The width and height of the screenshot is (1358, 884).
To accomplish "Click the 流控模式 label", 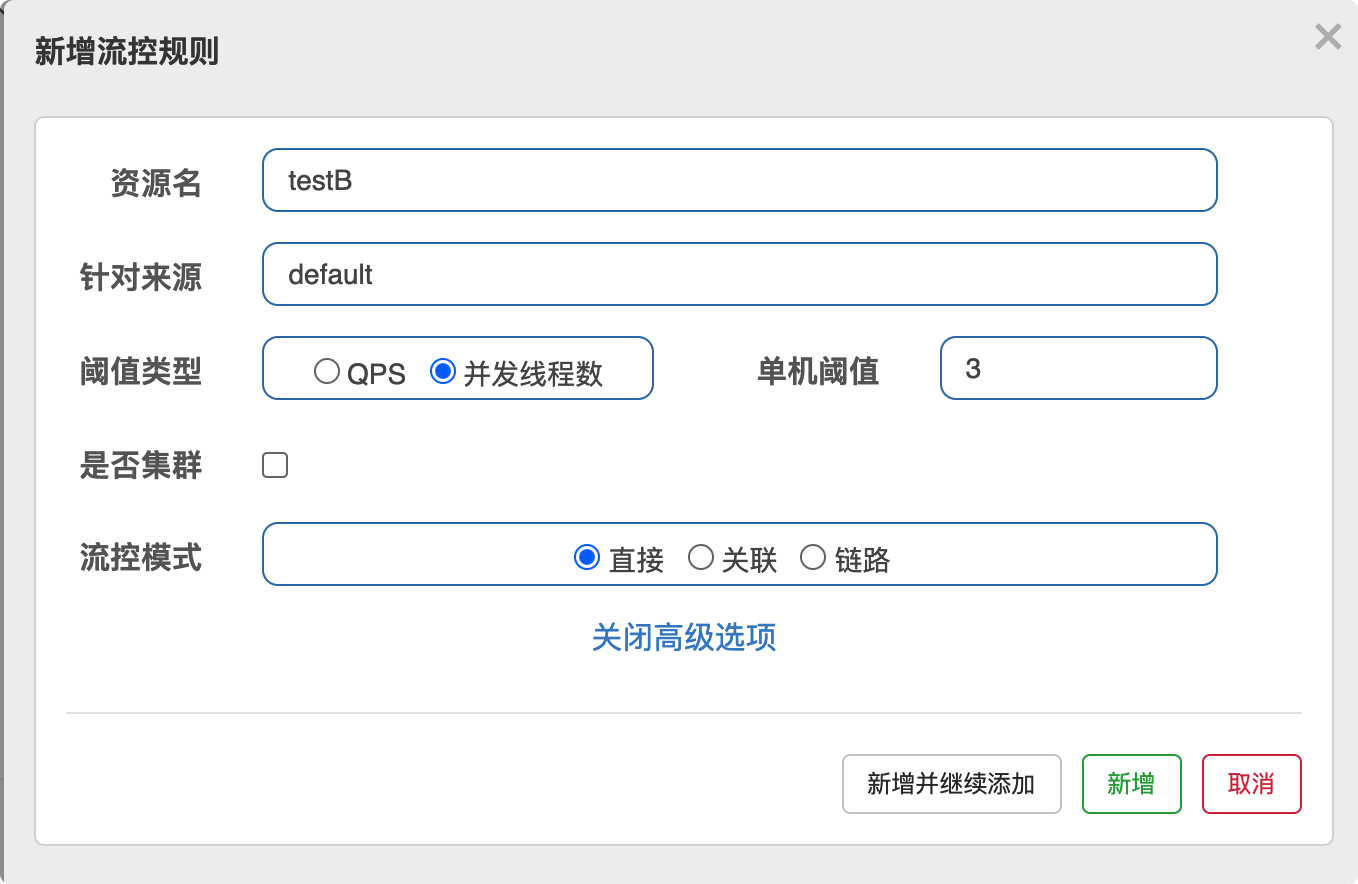I will point(141,557).
